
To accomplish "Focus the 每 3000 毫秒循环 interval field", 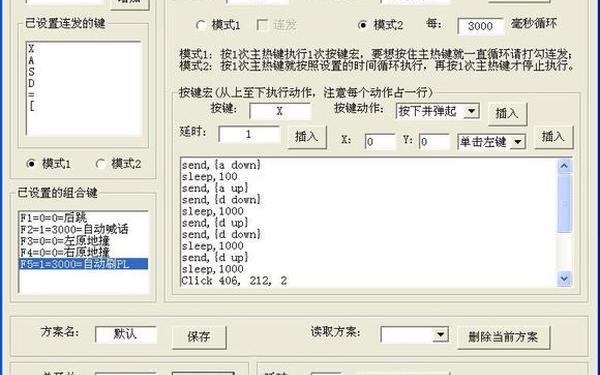I will pos(480,26).
